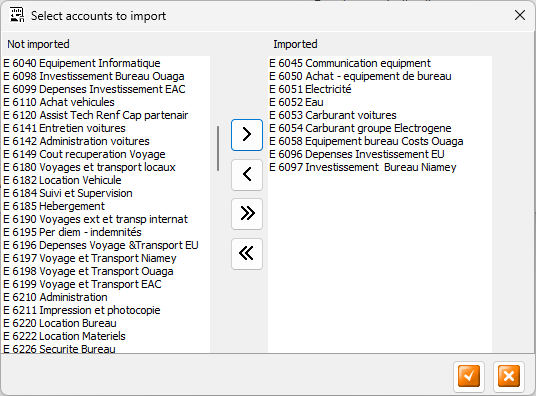Select E 6141 Entretien voitures

pyautogui.click(x=106, y=128)
